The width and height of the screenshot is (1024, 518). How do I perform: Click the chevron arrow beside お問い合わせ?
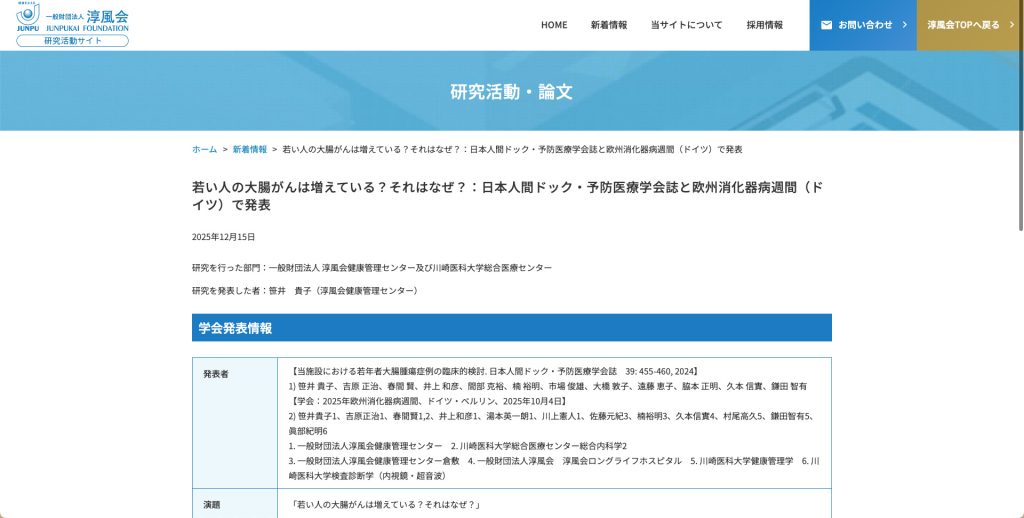click(x=904, y=25)
